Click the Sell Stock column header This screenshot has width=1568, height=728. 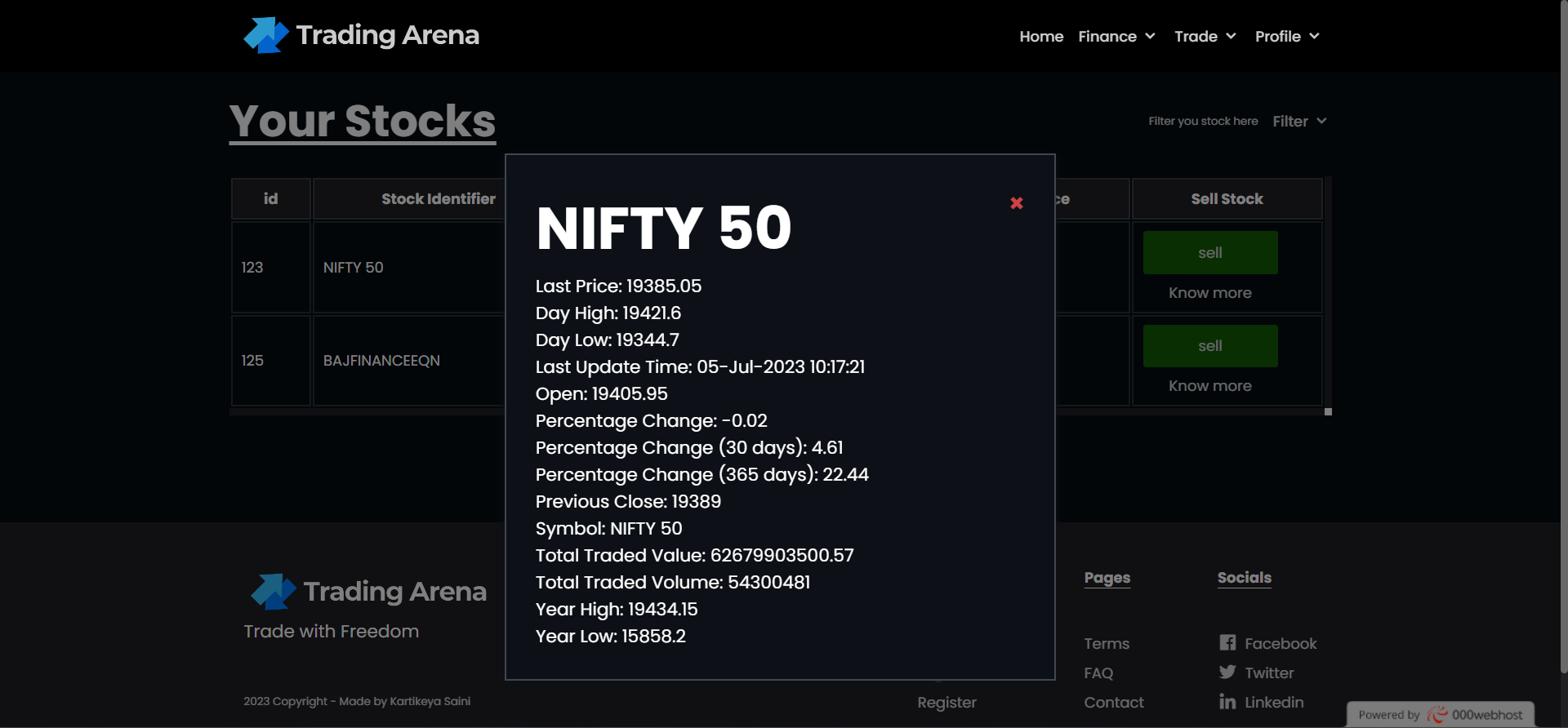pos(1227,198)
